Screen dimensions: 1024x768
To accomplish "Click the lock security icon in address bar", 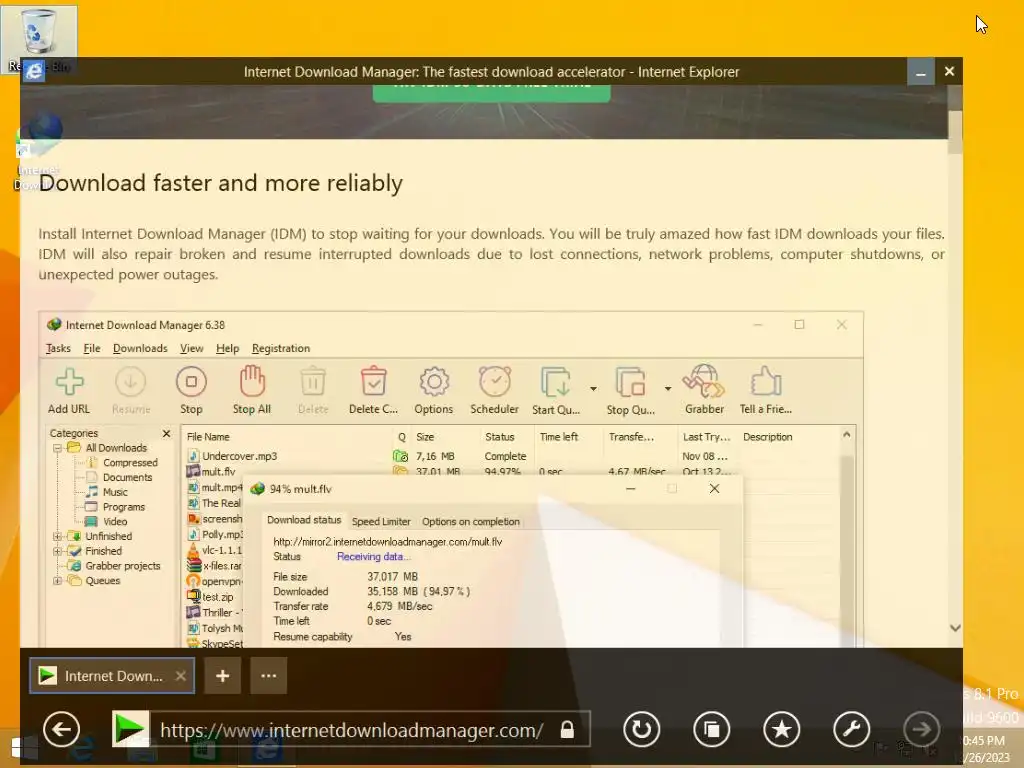I will coord(567,729).
